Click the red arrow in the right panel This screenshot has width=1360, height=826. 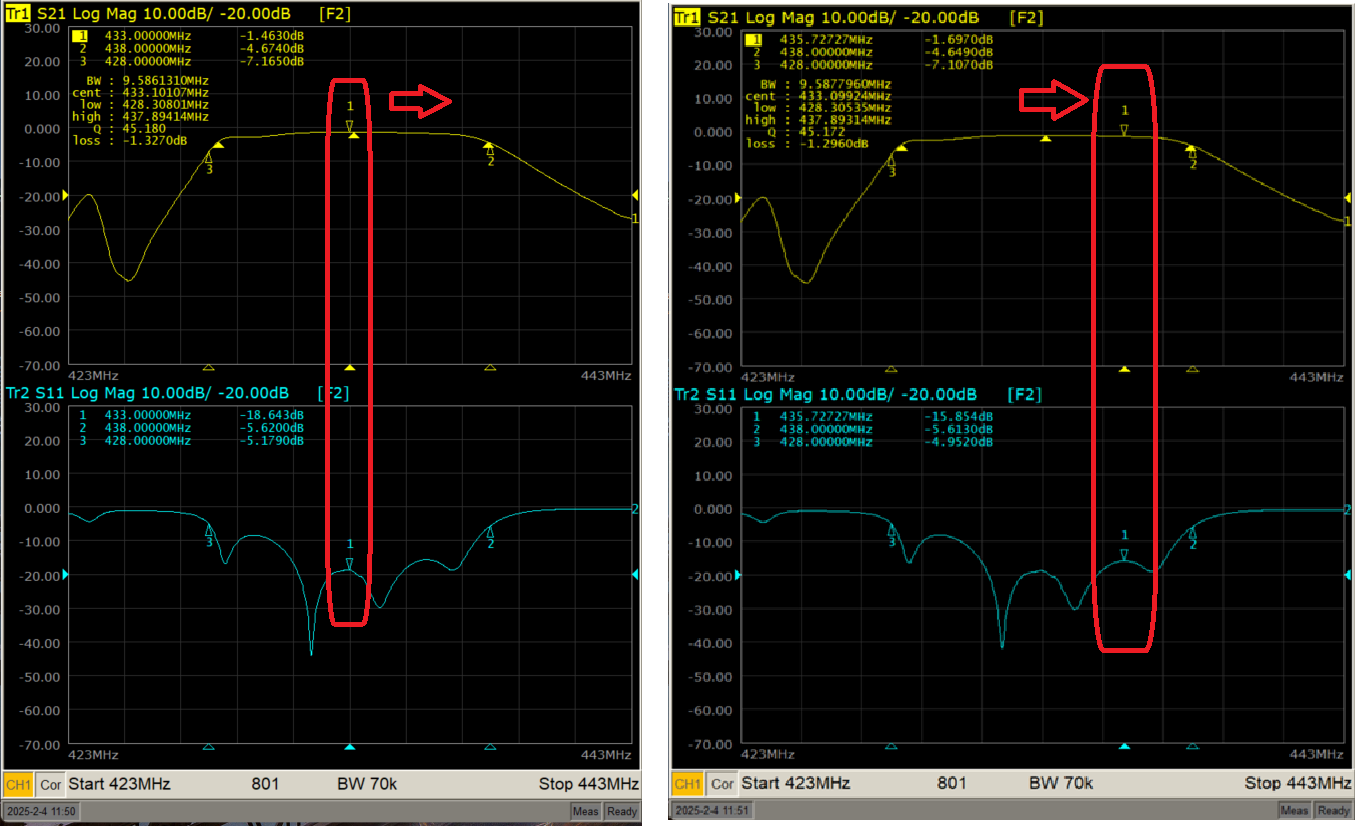[x=1052, y=99]
